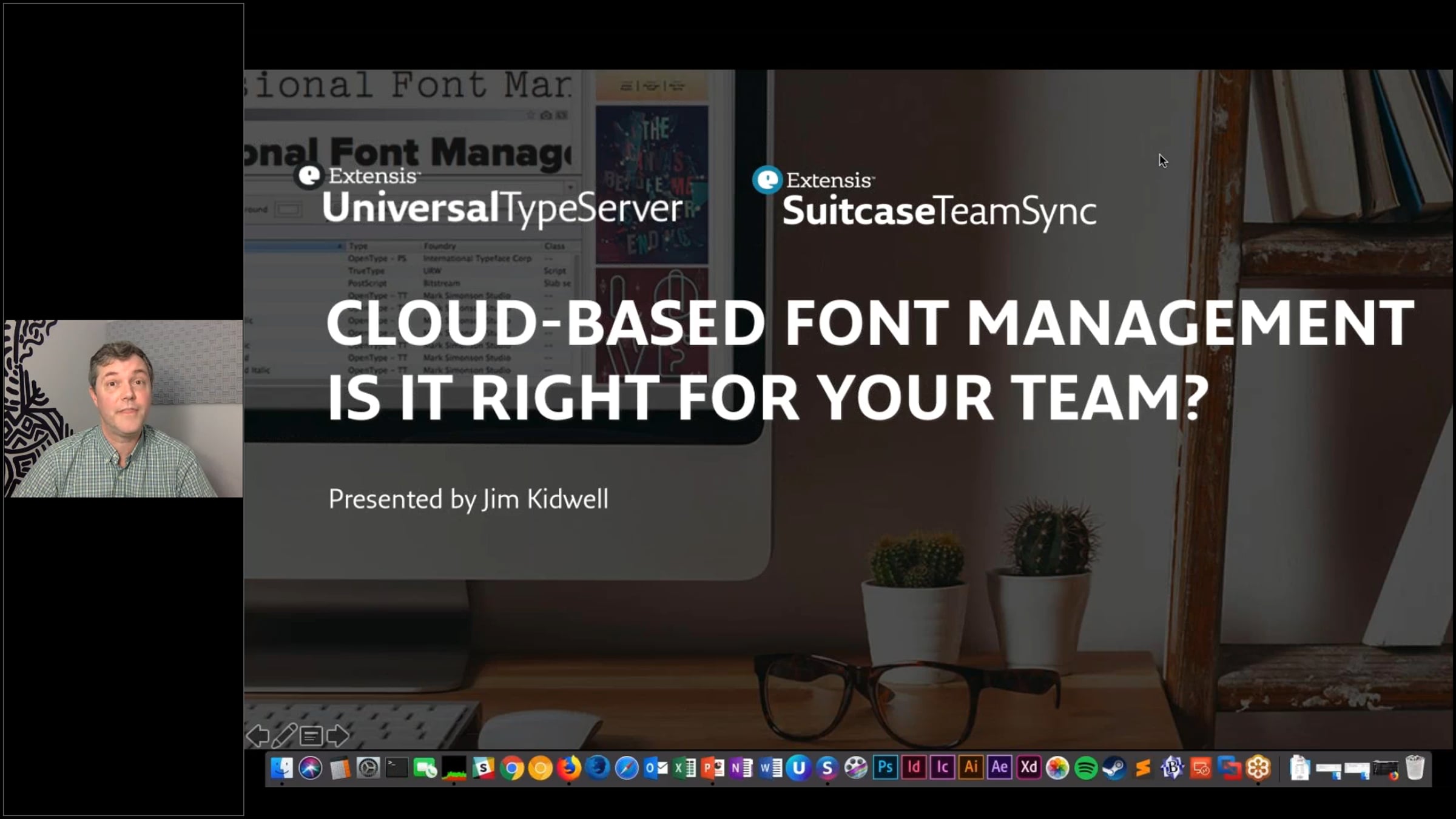Click the presenter webcam video thumbnail

[x=123, y=408]
